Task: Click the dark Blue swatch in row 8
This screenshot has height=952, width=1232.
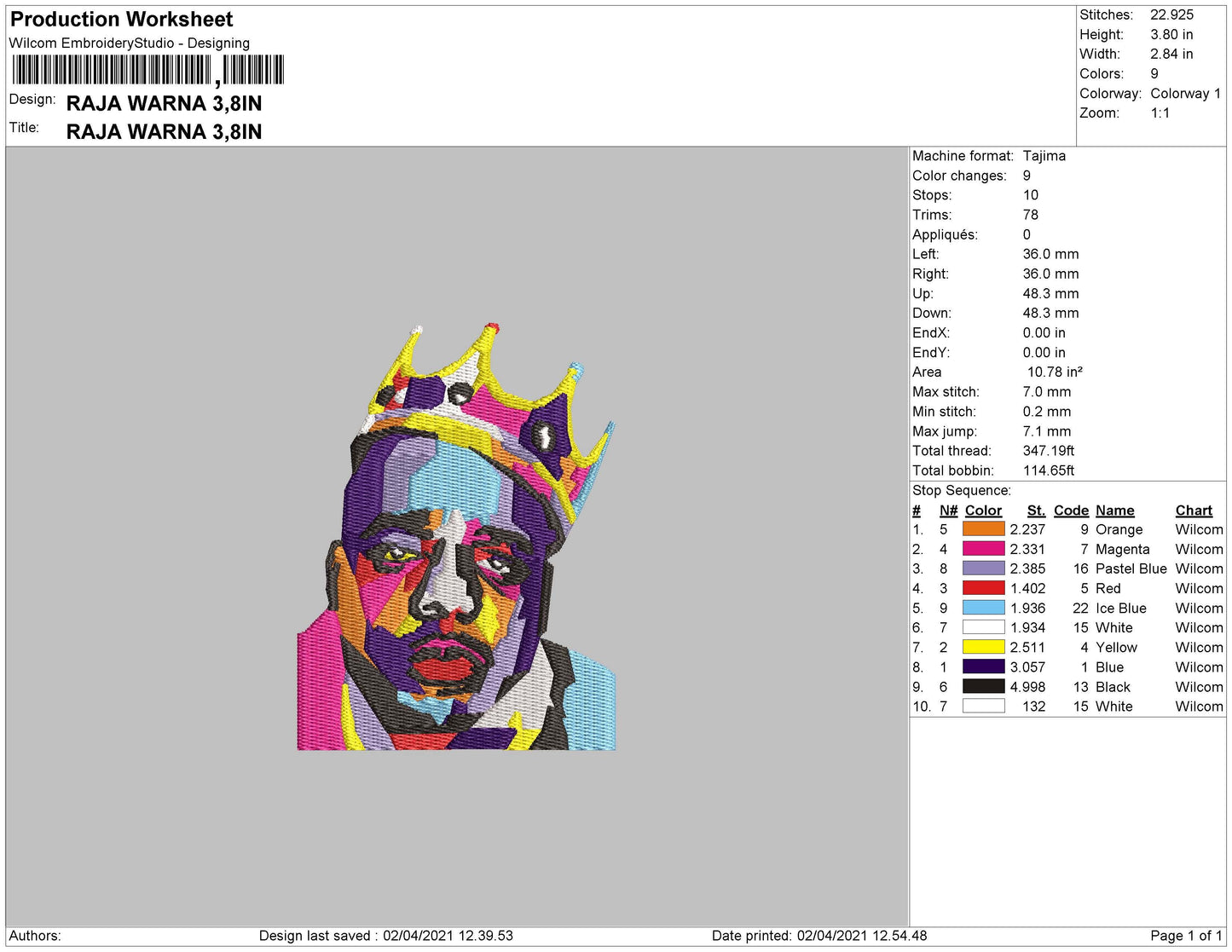Action: [x=983, y=666]
